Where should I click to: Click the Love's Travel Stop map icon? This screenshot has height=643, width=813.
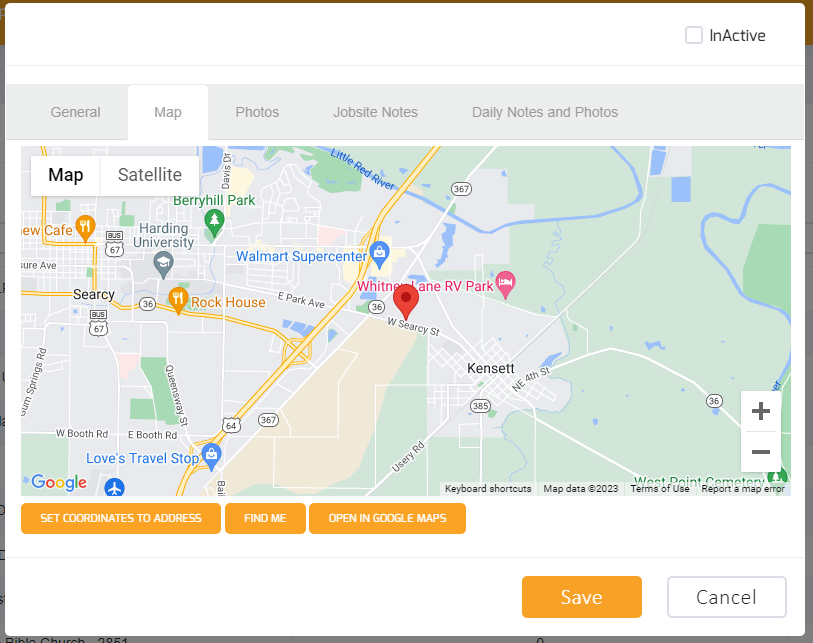click(212, 454)
